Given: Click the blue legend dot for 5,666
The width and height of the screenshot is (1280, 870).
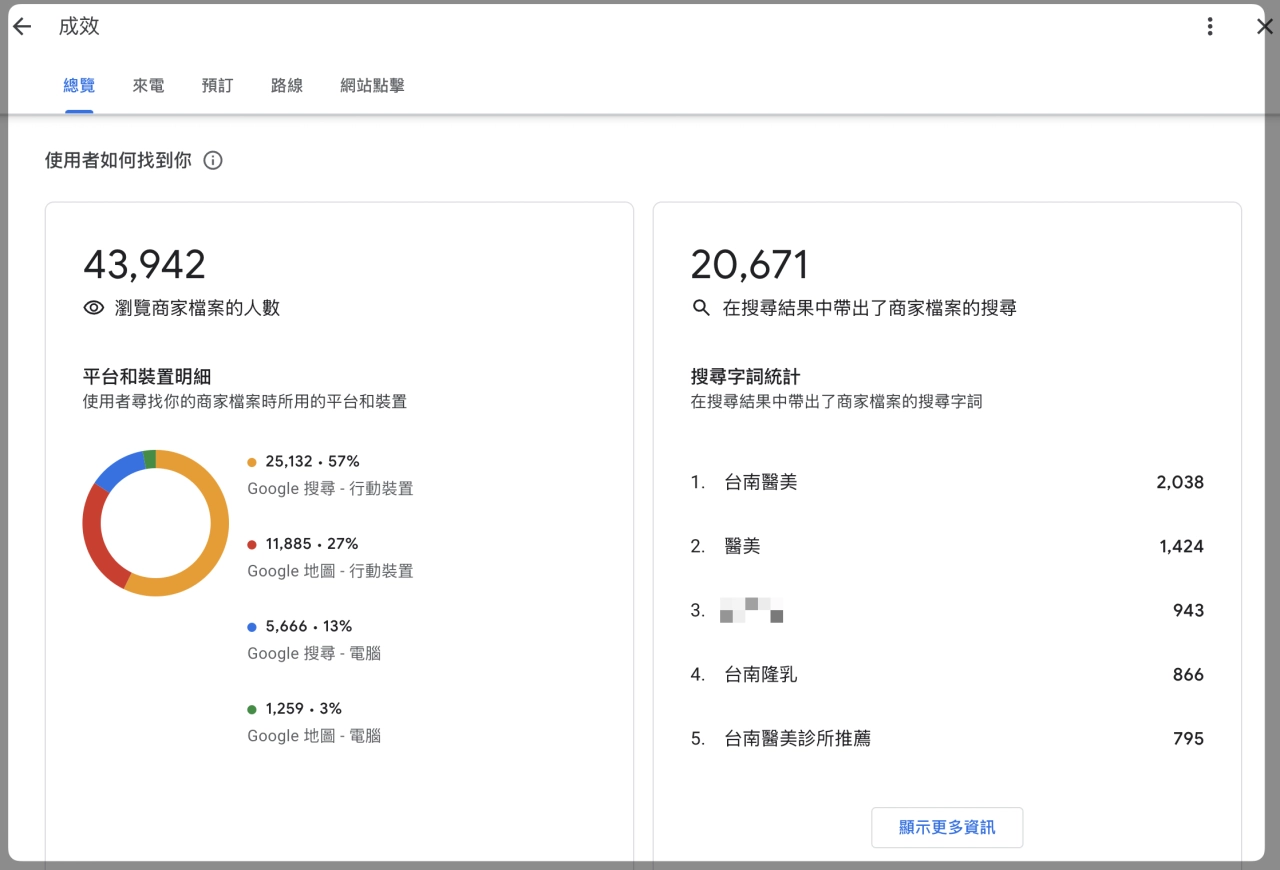Looking at the screenshot, I should tap(252, 627).
